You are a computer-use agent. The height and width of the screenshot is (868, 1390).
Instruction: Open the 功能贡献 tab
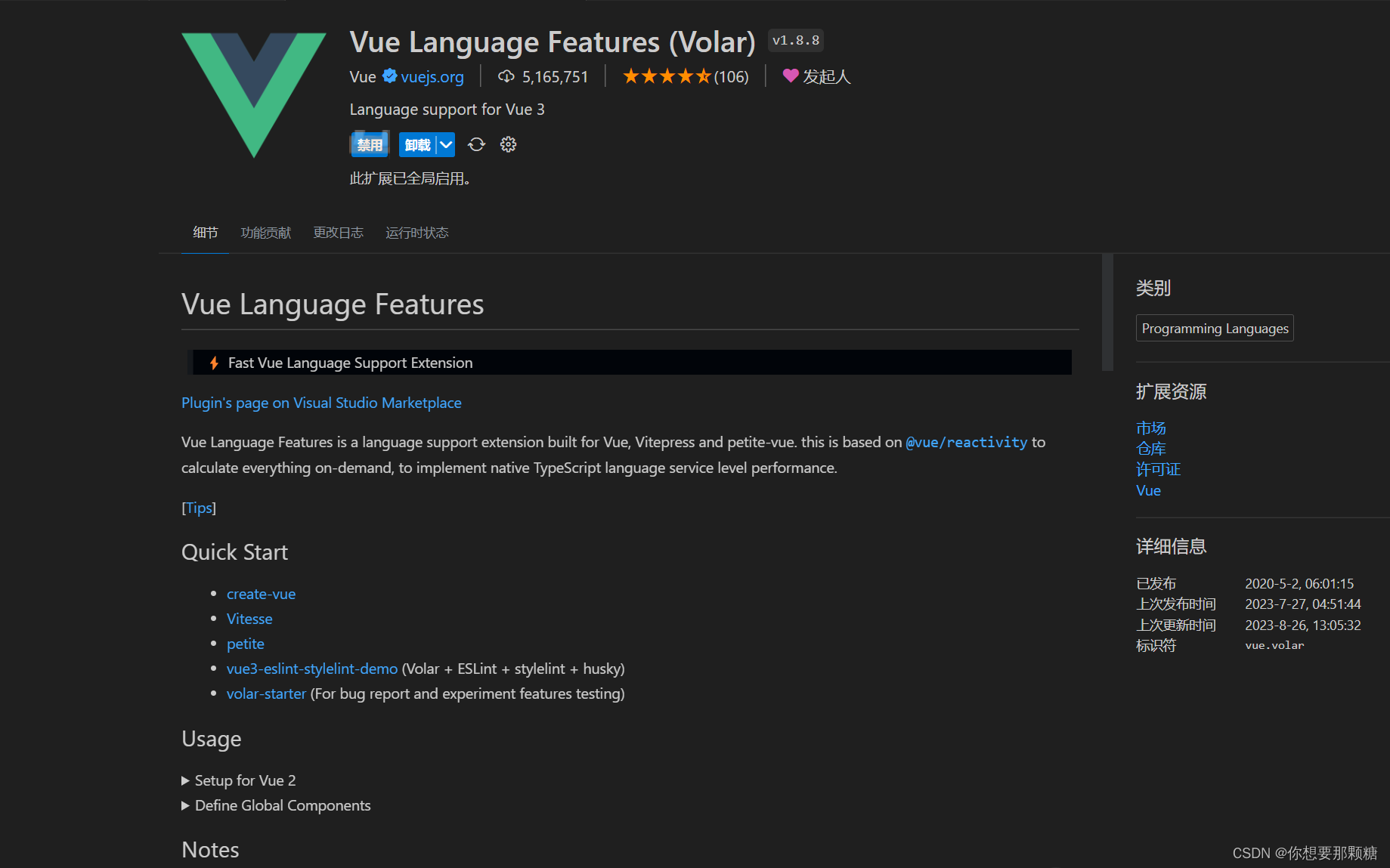tap(265, 233)
